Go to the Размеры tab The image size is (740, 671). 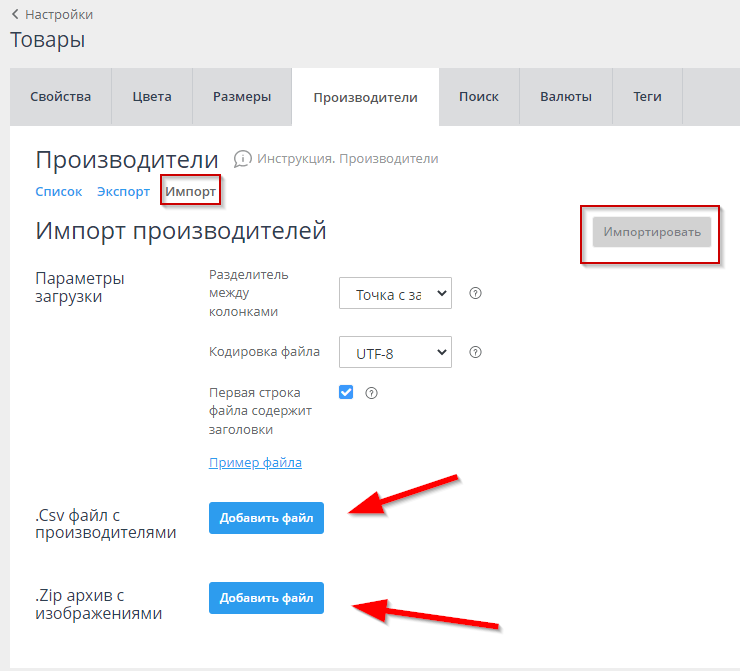[x=242, y=97]
